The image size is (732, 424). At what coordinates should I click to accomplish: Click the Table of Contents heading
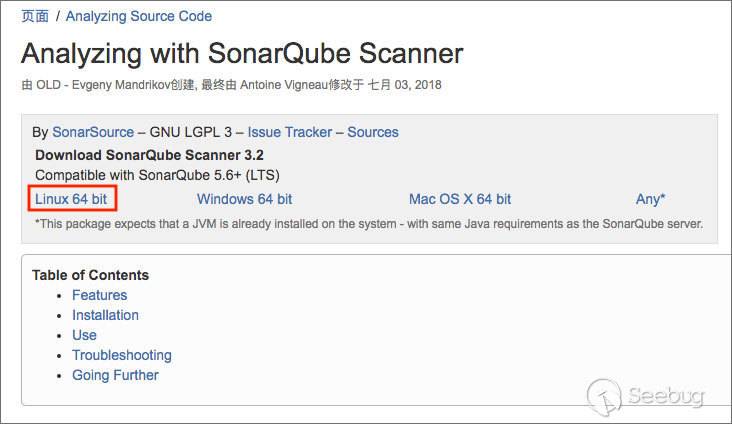[x=91, y=275]
